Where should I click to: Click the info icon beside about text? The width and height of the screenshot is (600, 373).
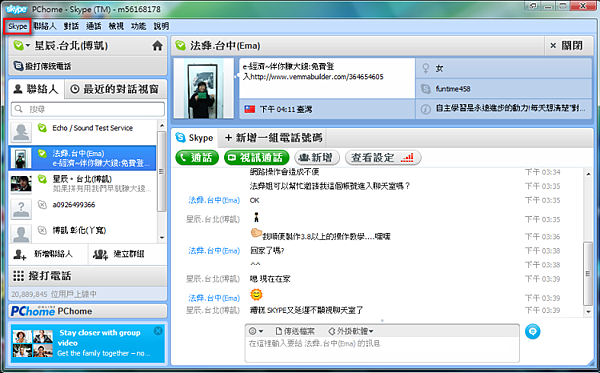[x=426, y=109]
